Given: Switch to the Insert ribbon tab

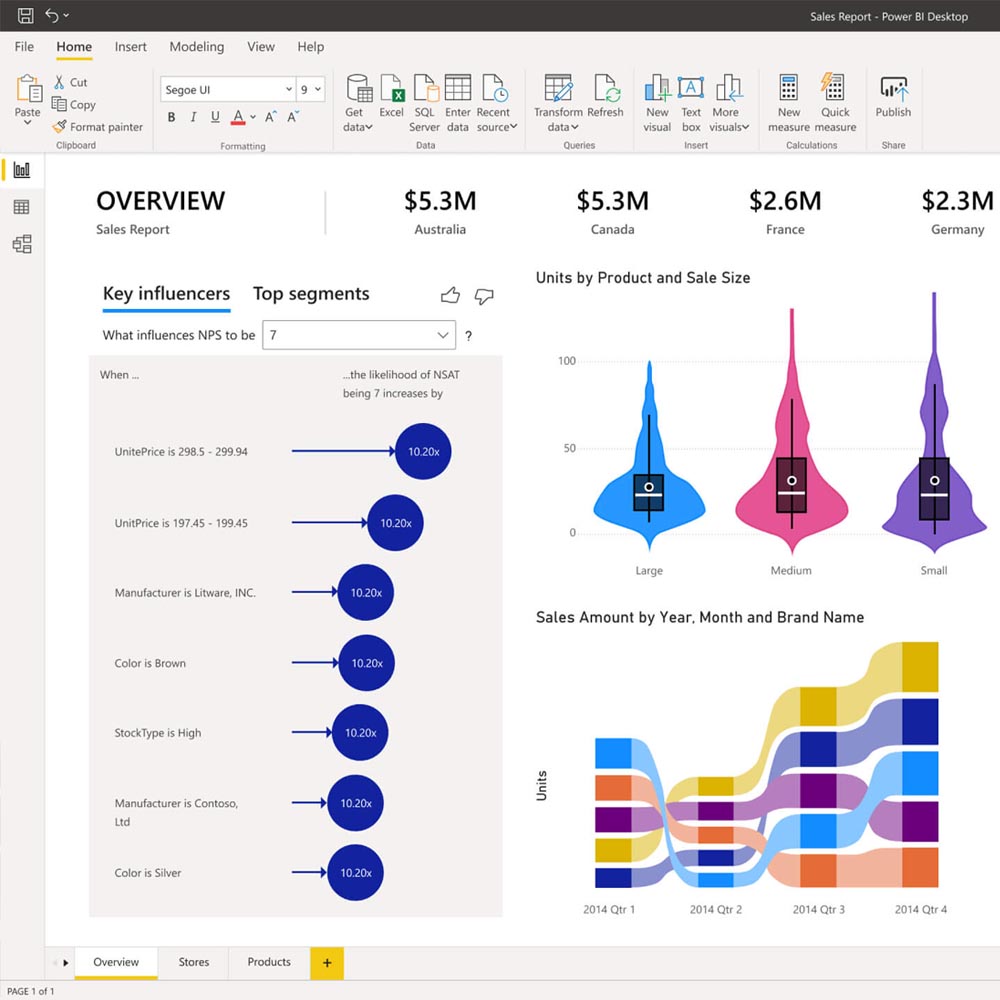Looking at the screenshot, I should click(131, 47).
